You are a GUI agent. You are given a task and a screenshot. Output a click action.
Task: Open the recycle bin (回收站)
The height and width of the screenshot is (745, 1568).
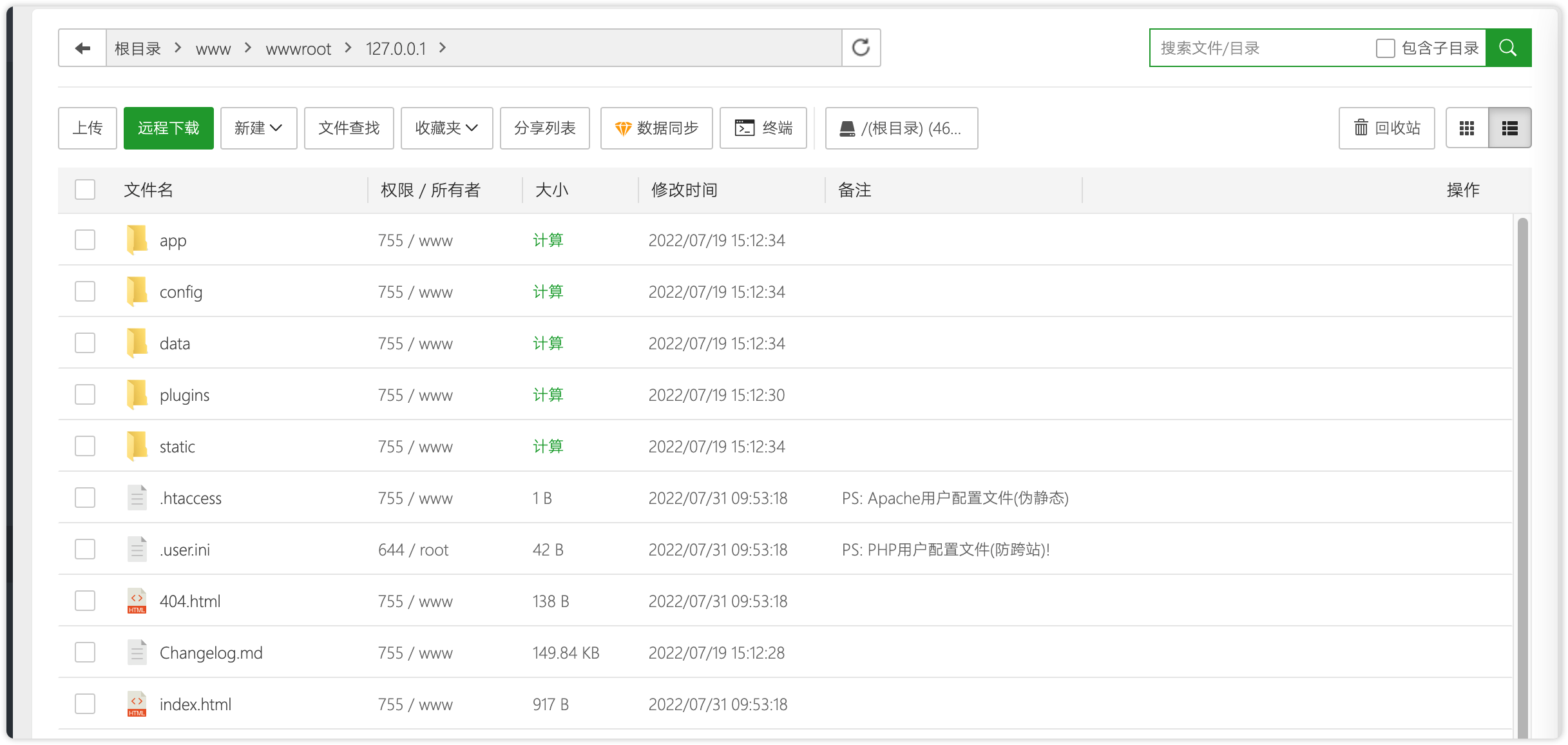click(x=1386, y=128)
